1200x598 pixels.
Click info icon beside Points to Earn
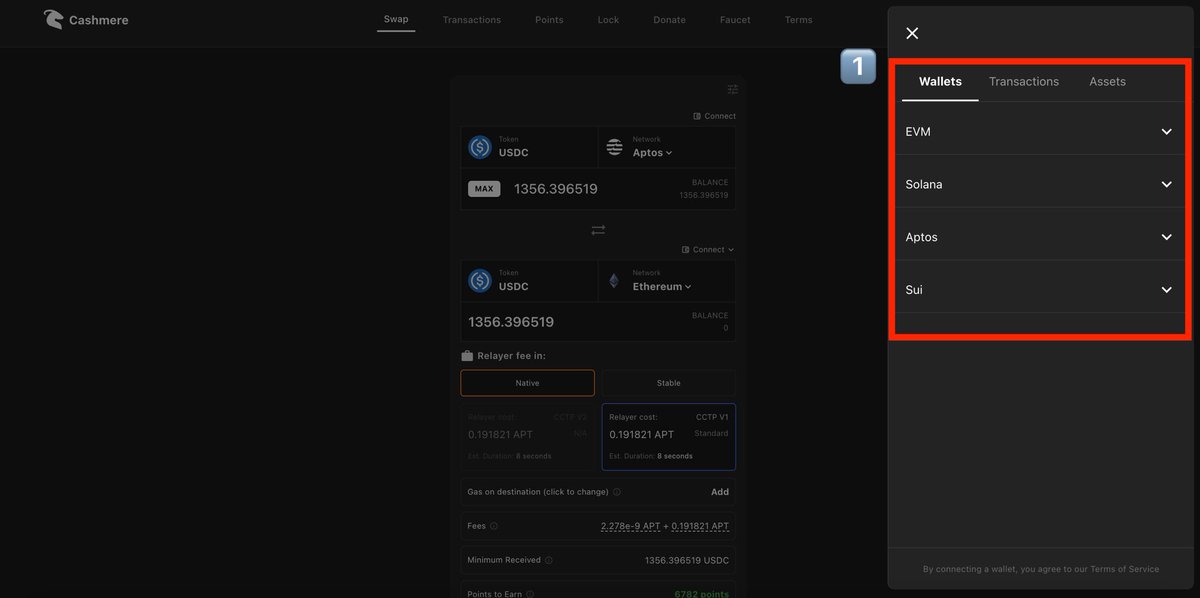click(x=530, y=594)
